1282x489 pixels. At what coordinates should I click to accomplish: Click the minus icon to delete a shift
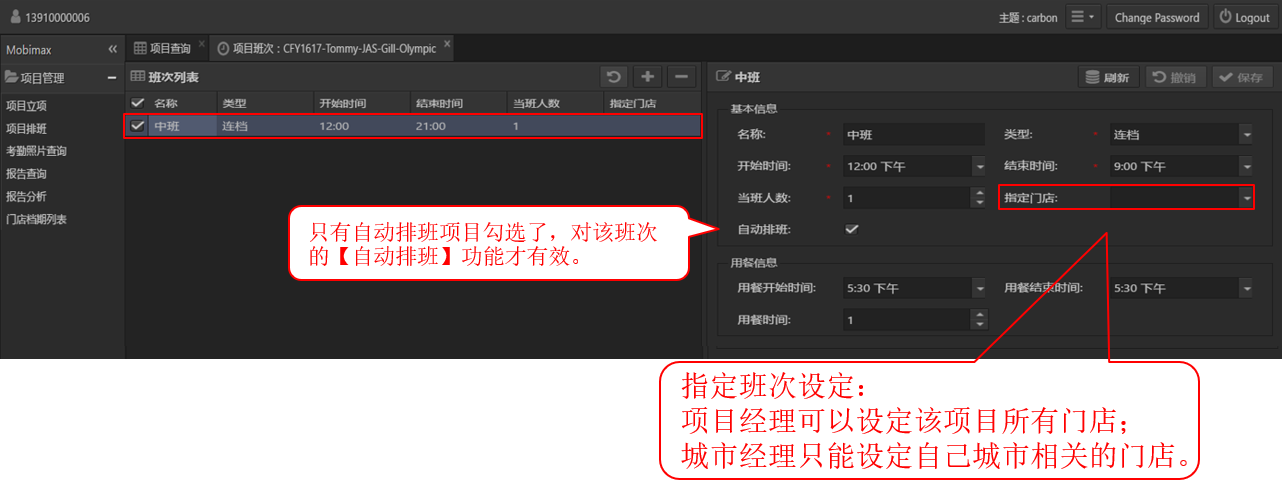[681, 77]
